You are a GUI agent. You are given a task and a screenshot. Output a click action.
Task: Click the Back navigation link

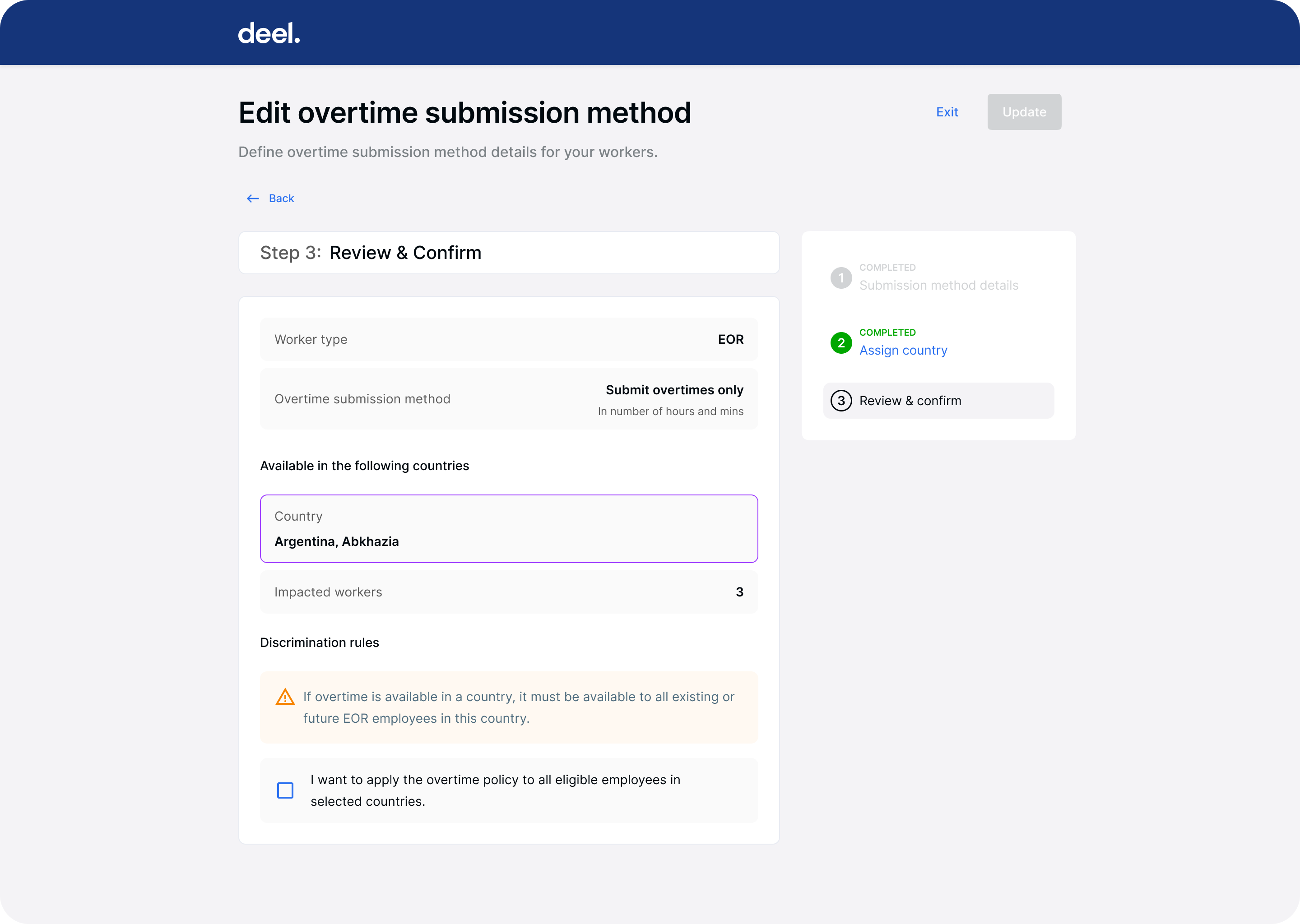pos(281,198)
